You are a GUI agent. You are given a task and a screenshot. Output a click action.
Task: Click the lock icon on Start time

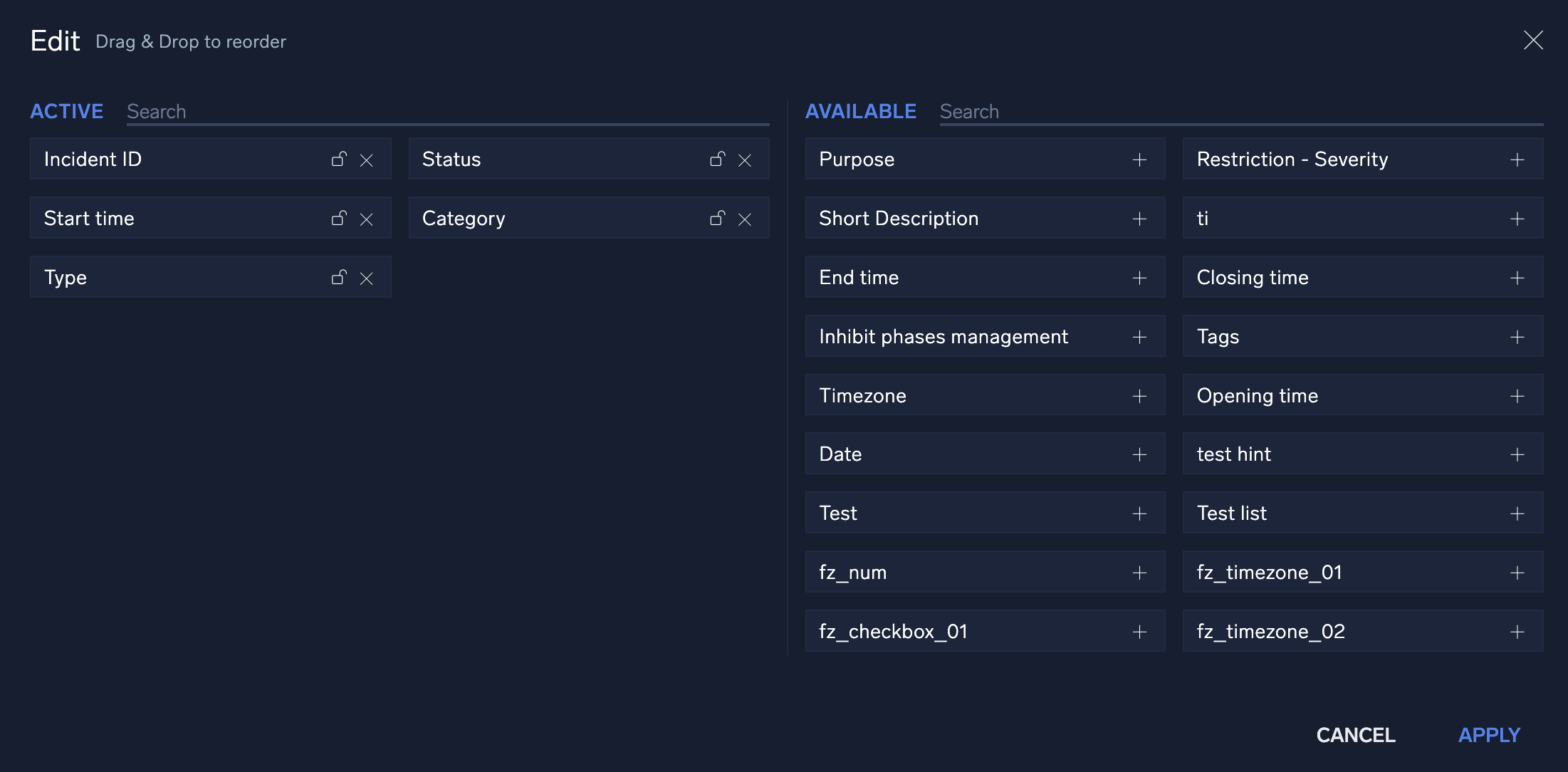click(339, 217)
